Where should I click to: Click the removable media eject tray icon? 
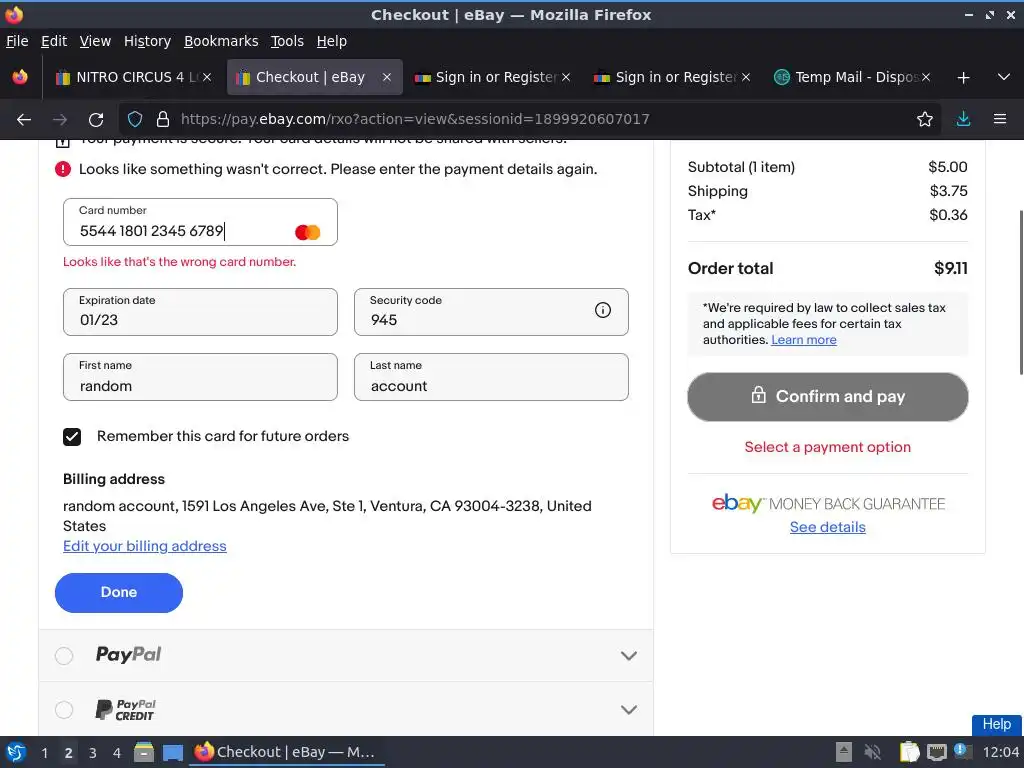pyautogui.click(x=844, y=752)
